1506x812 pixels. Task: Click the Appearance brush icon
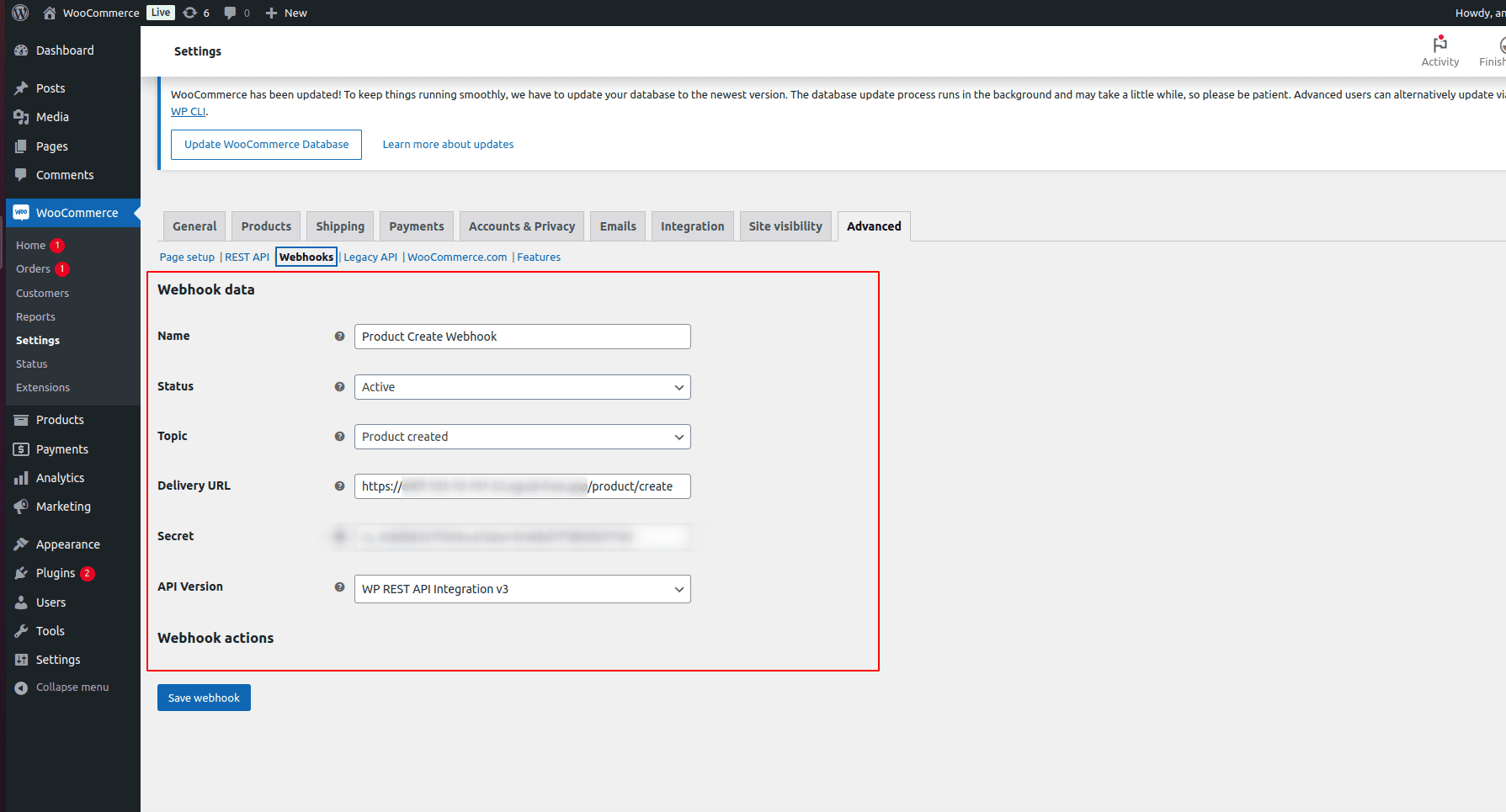tap(21, 544)
